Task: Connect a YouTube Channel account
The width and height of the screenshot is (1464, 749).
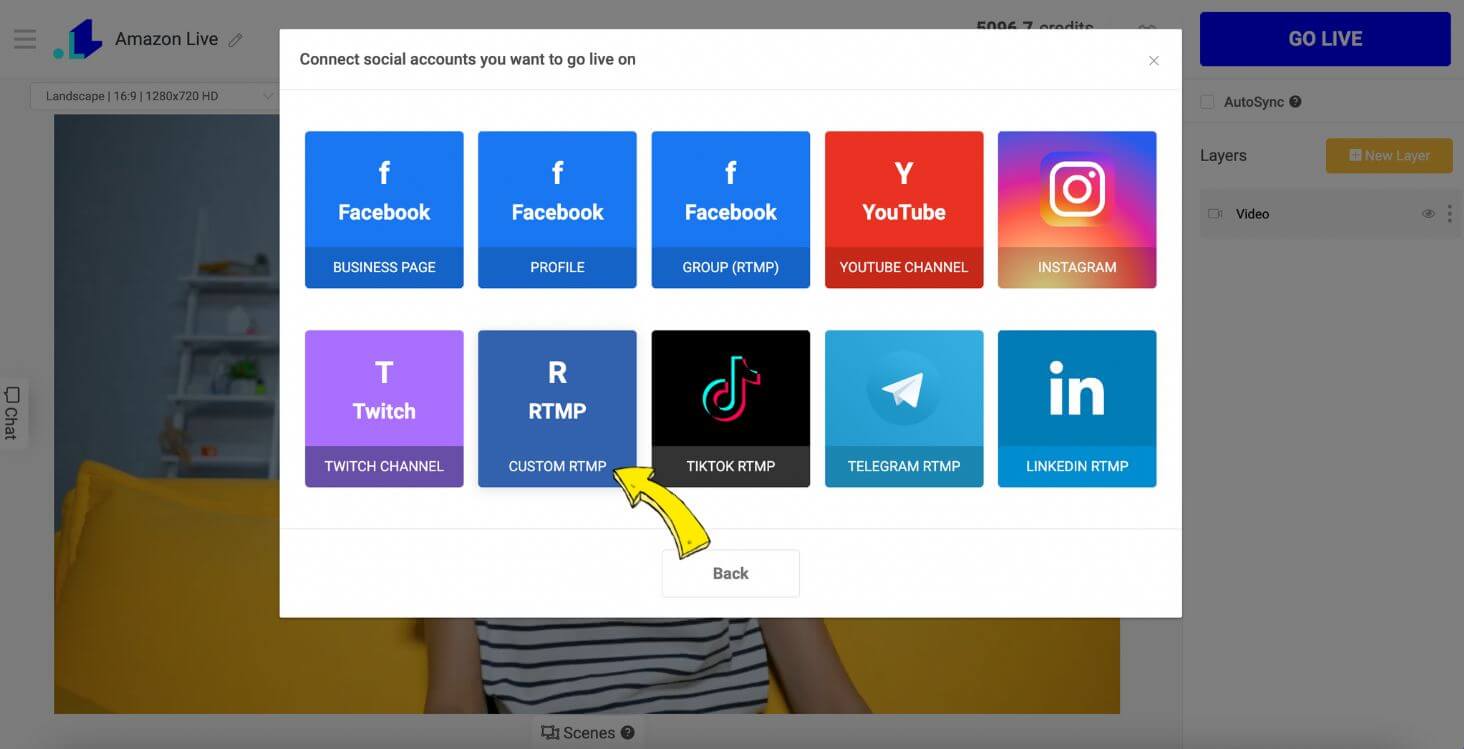Action: 904,210
